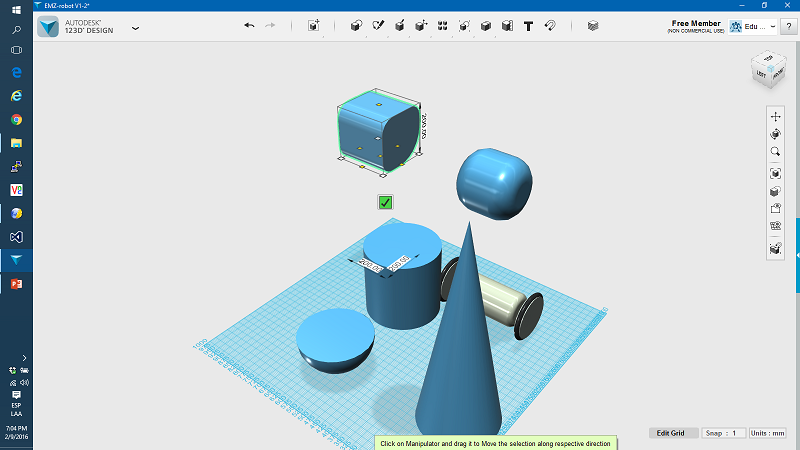Open Visual Studio from taskbar
Image resolution: width=800 pixels, height=450 pixels.
point(16,237)
